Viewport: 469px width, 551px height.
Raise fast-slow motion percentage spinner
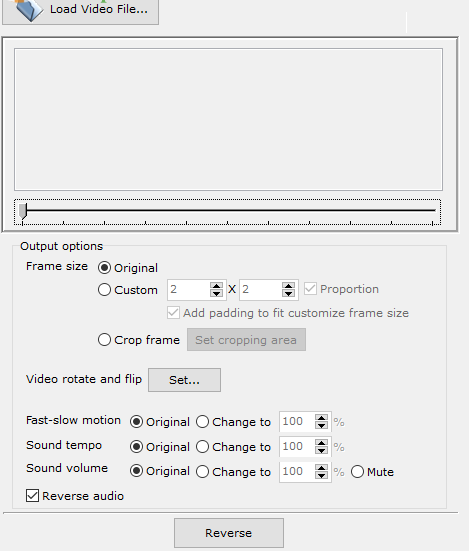coord(321,418)
